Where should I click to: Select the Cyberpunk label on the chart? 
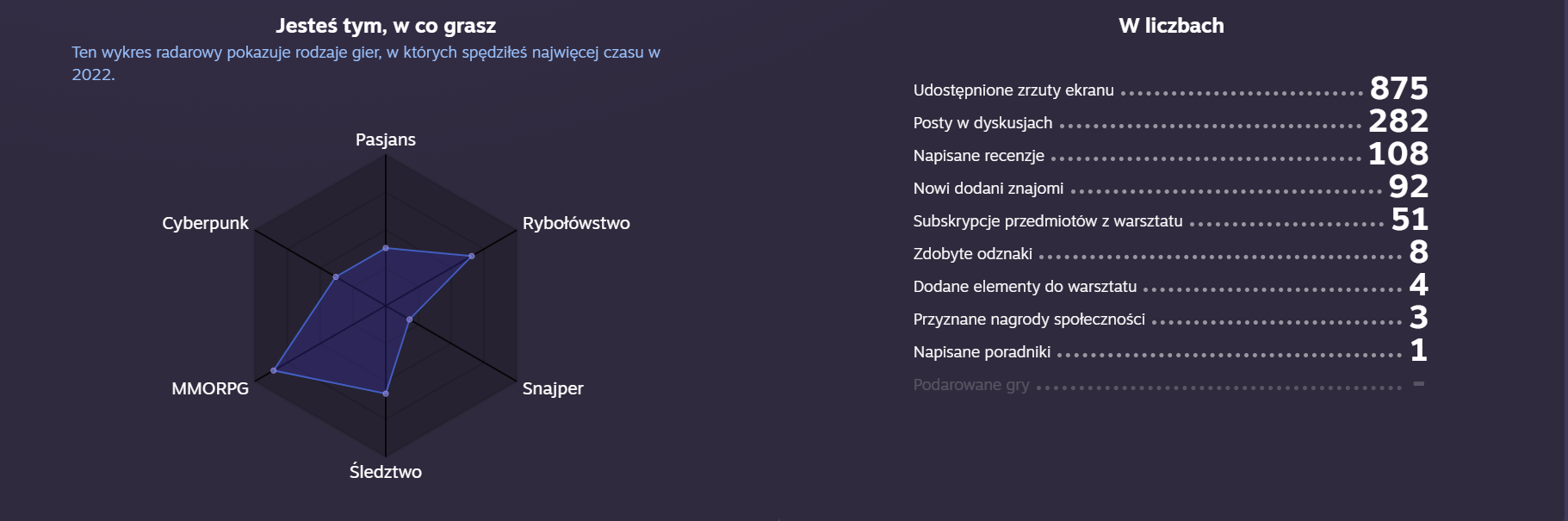(205, 223)
